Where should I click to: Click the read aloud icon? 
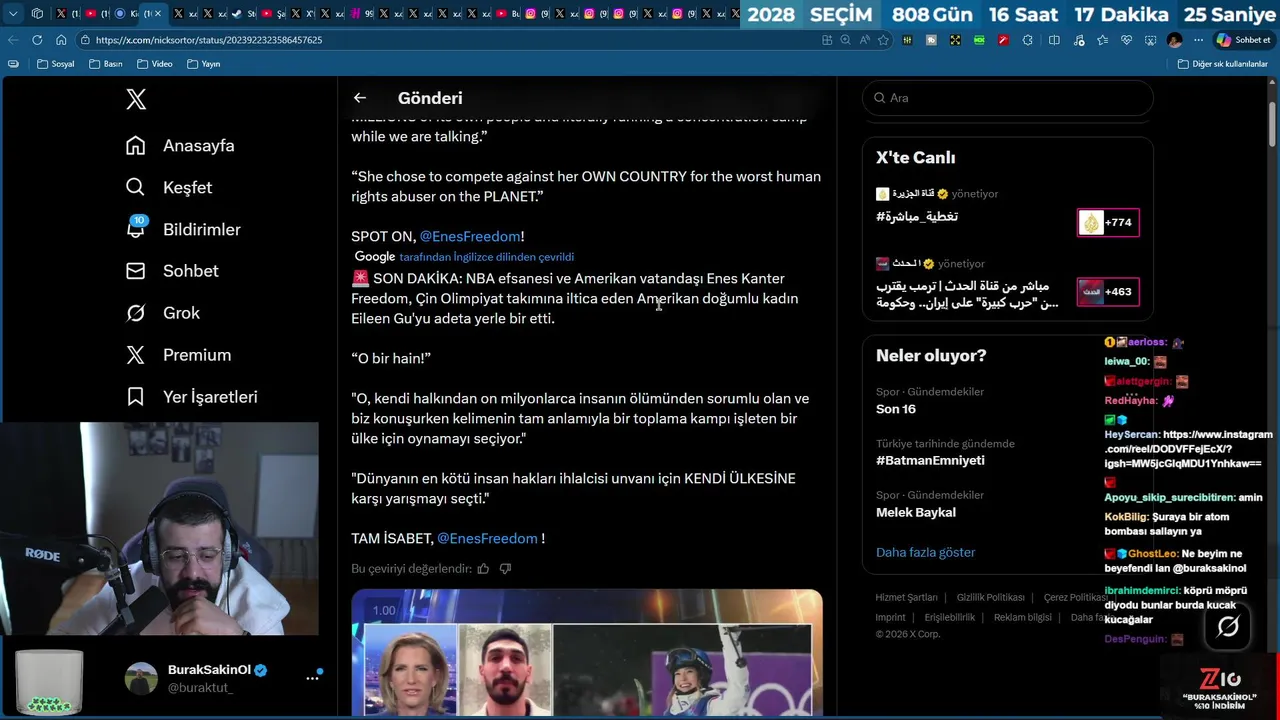(865, 40)
